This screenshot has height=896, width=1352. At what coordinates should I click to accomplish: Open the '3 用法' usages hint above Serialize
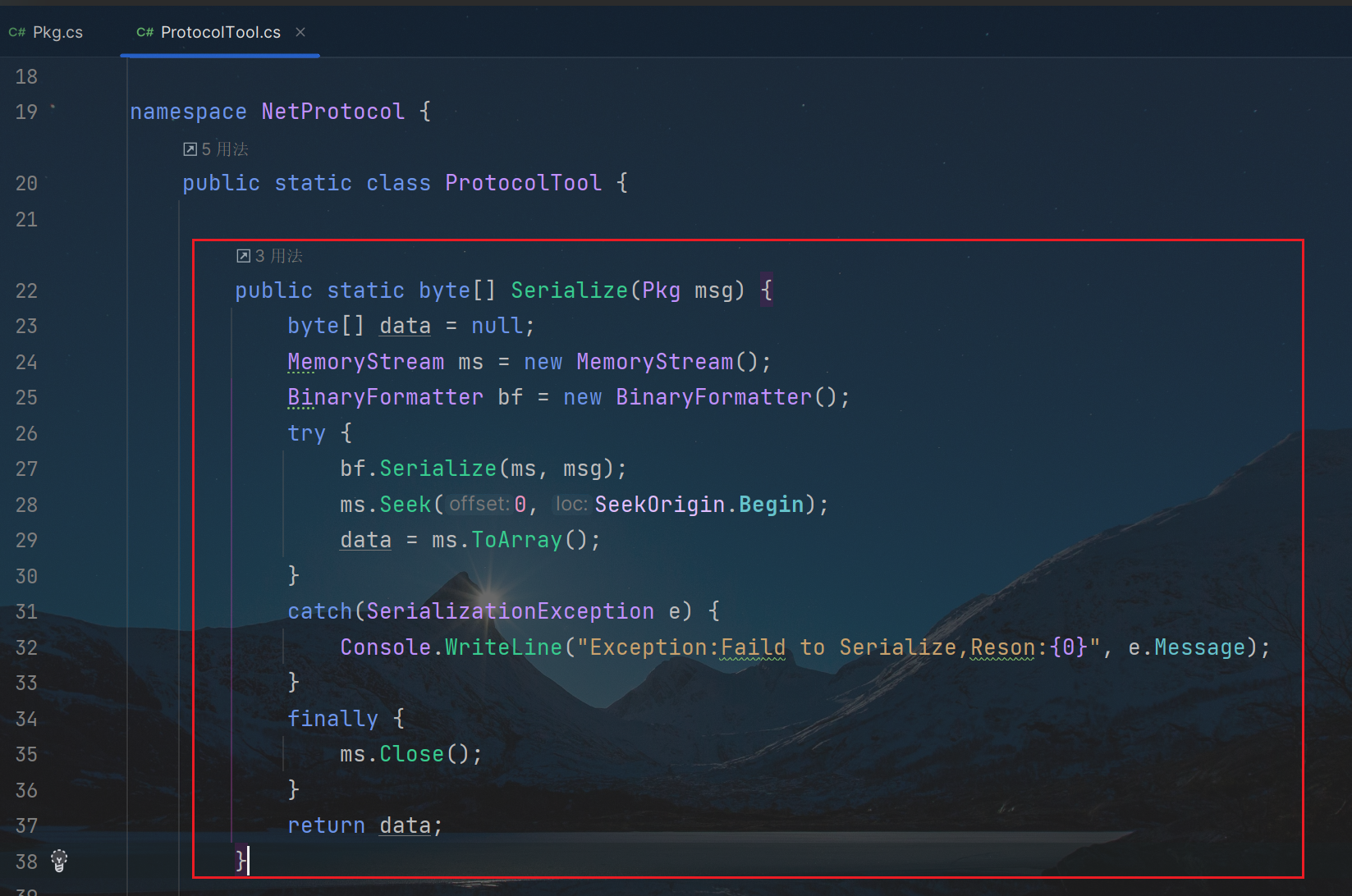[269, 256]
